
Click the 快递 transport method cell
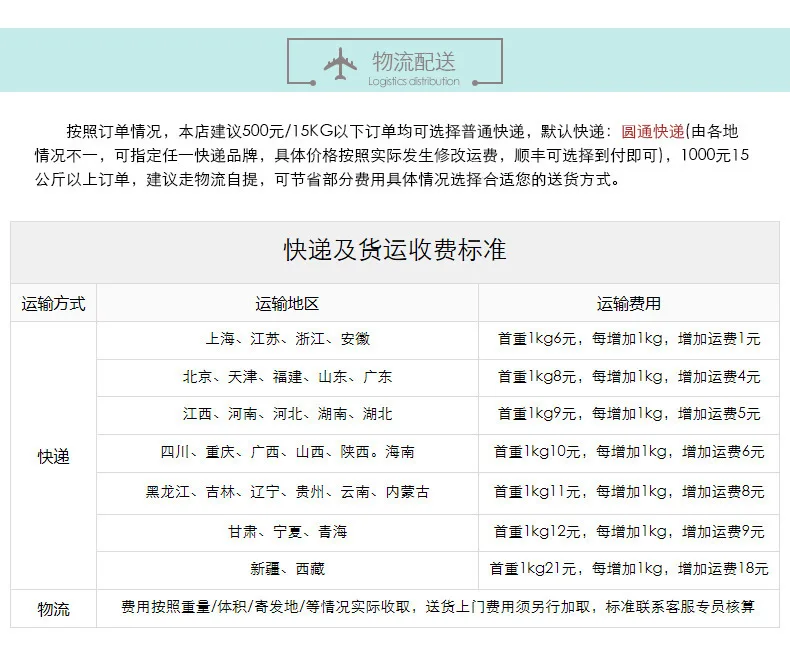(53, 457)
